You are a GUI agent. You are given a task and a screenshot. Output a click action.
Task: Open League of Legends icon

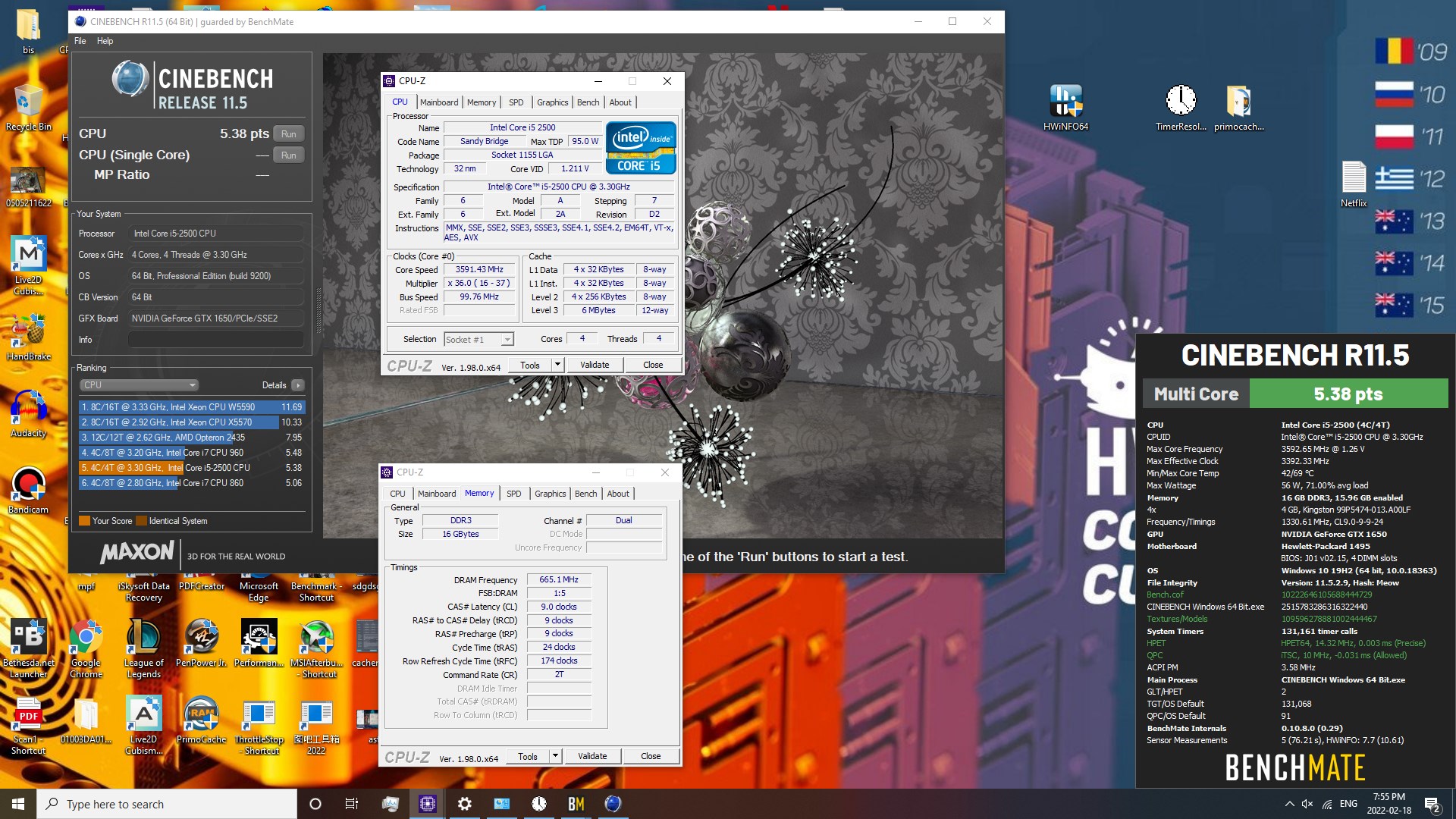point(143,647)
